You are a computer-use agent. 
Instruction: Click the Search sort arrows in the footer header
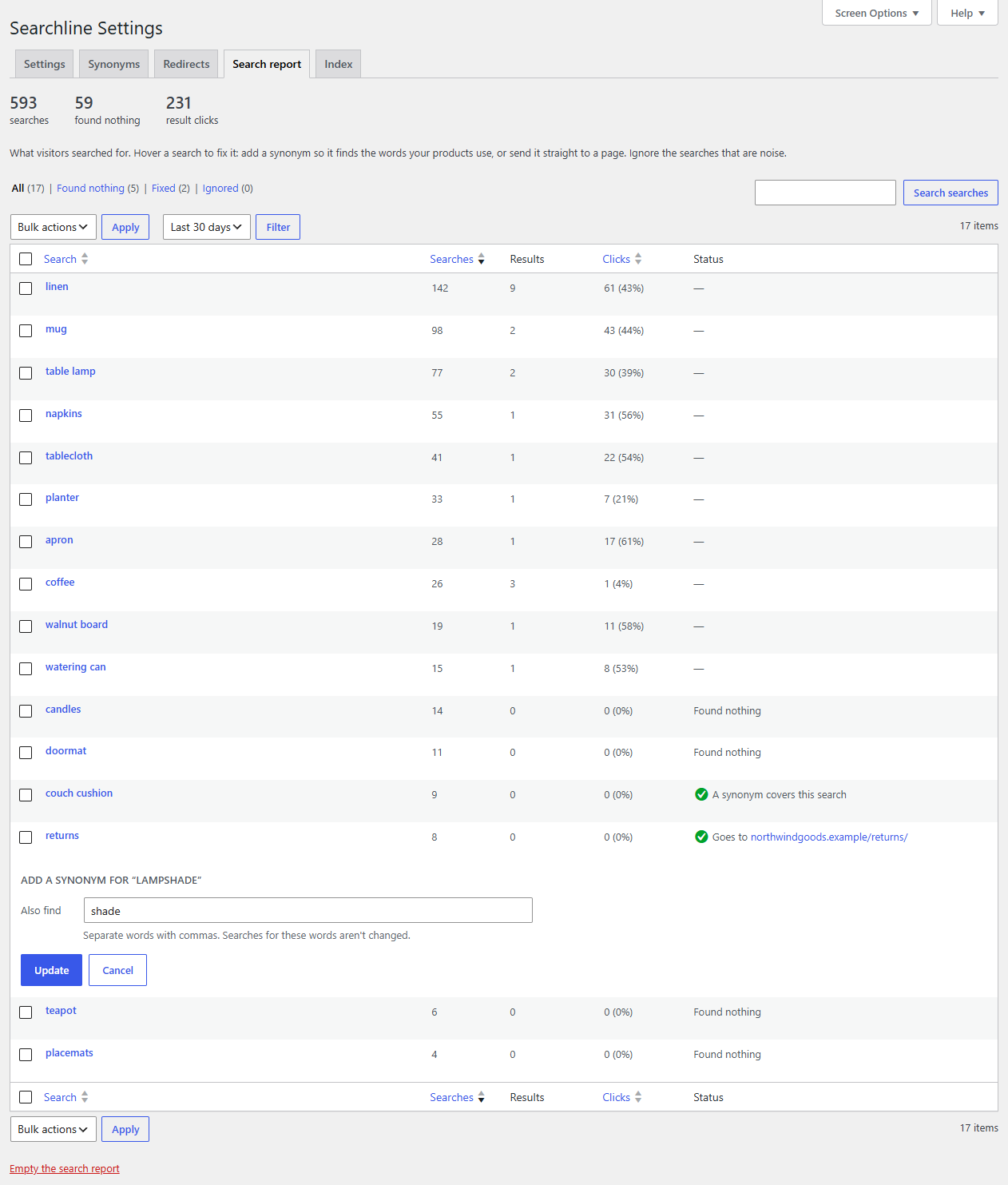coord(85,1097)
